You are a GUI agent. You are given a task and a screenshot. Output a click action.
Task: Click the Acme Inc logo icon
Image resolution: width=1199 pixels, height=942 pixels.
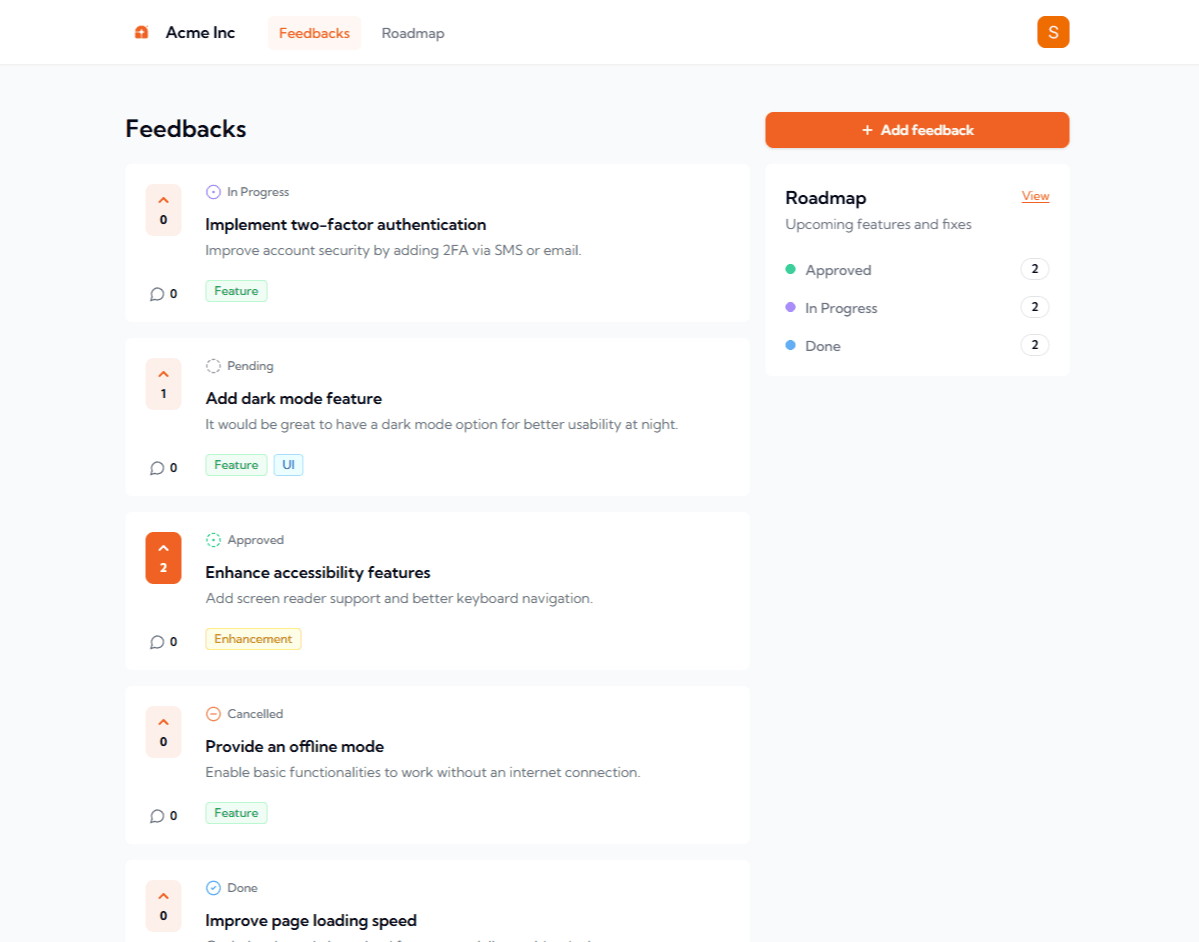(141, 32)
